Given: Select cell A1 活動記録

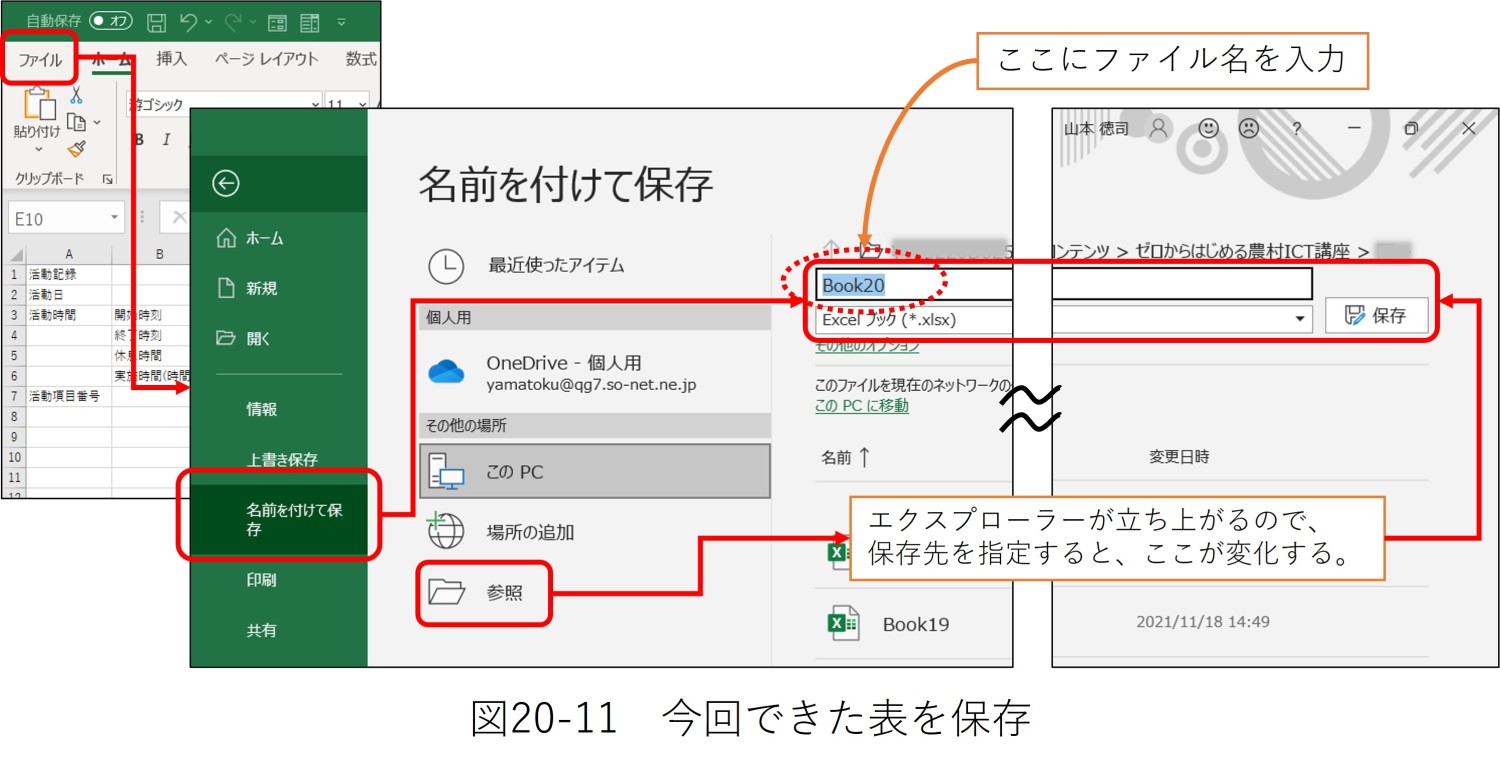Looking at the screenshot, I should pos(69,274).
